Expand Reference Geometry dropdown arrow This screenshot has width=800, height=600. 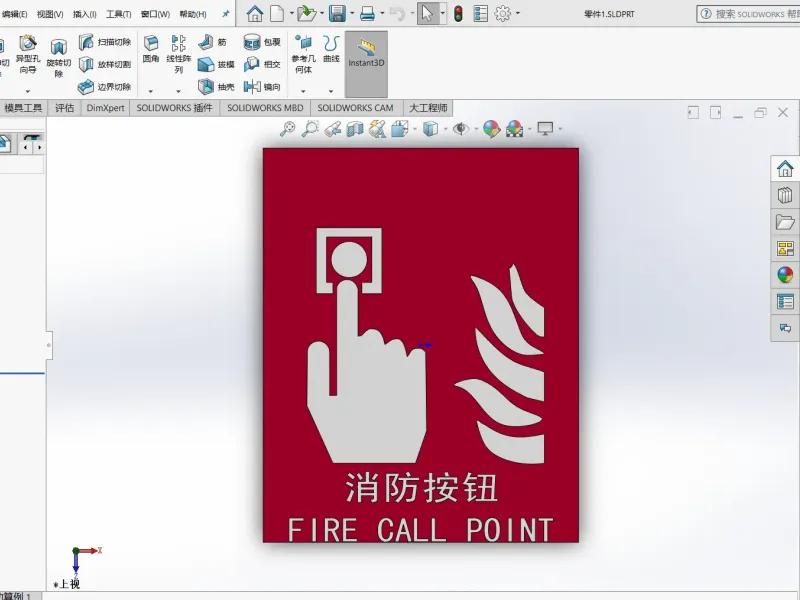coord(303,91)
